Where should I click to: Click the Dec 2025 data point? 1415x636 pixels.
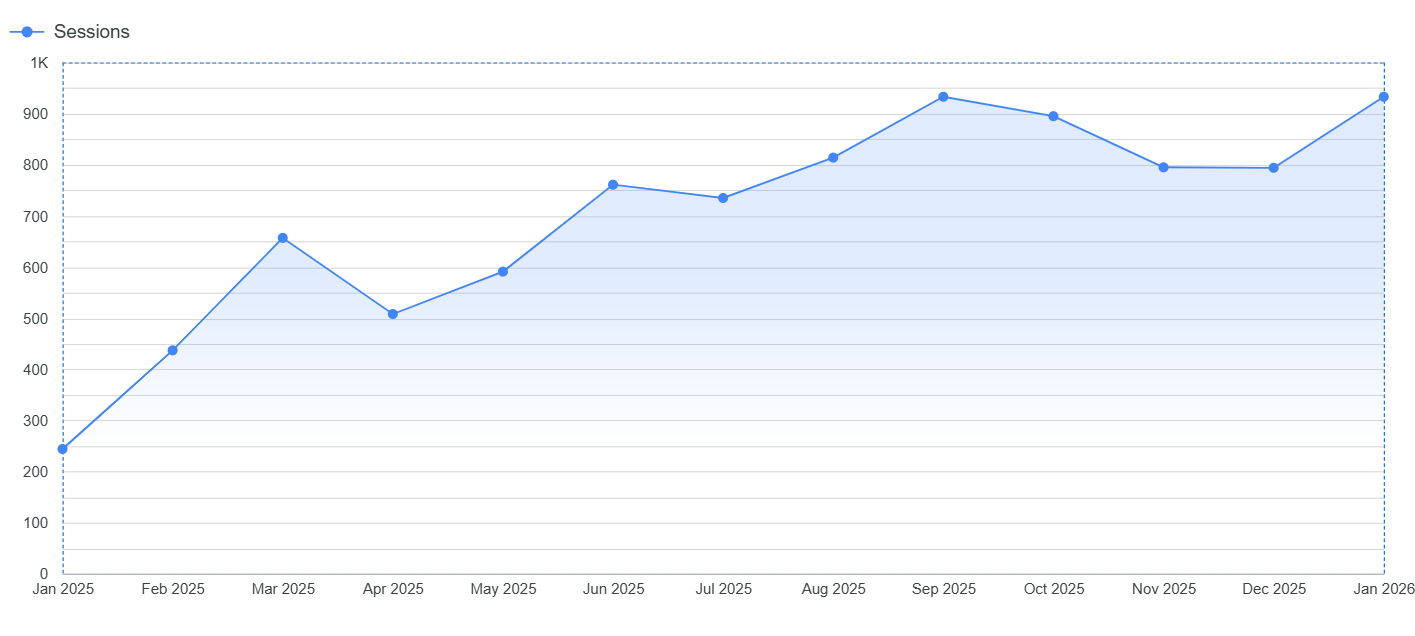[x=1273, y=168]
